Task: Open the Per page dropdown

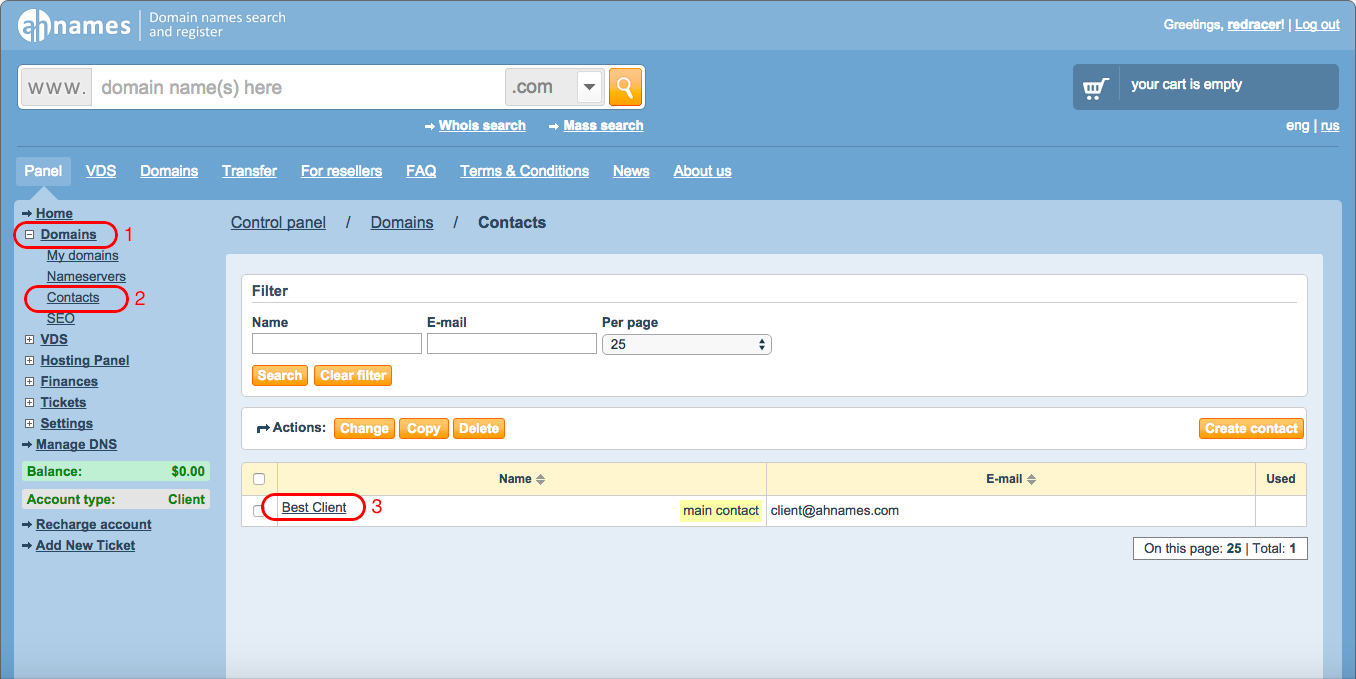Action: click(686, 344)
